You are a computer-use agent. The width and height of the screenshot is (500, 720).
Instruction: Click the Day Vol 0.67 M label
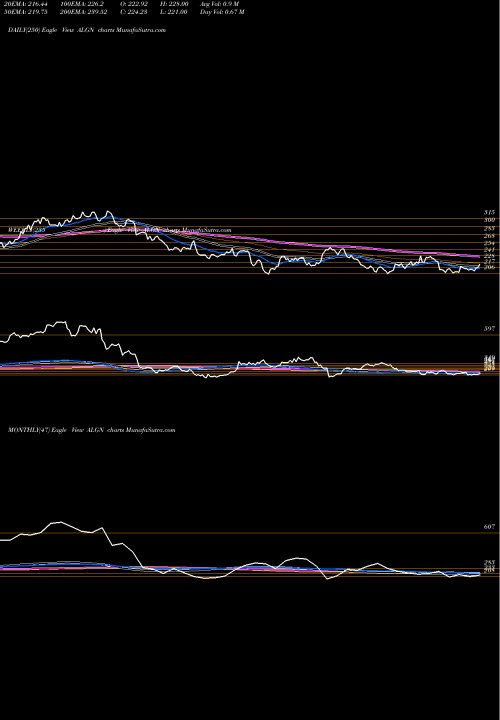coord(222,12)
